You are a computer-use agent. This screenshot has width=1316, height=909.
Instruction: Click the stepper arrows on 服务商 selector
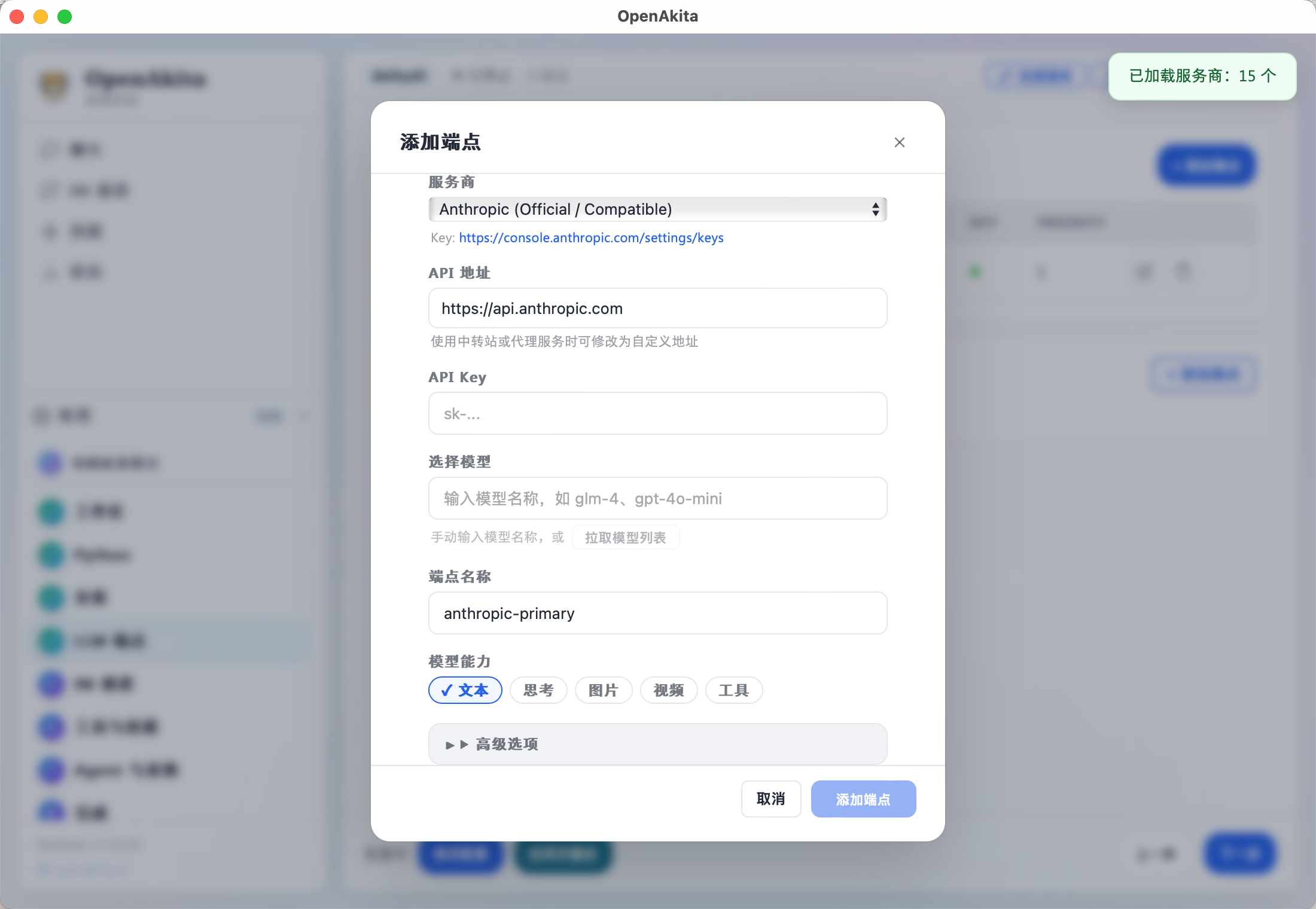[876, 209]
